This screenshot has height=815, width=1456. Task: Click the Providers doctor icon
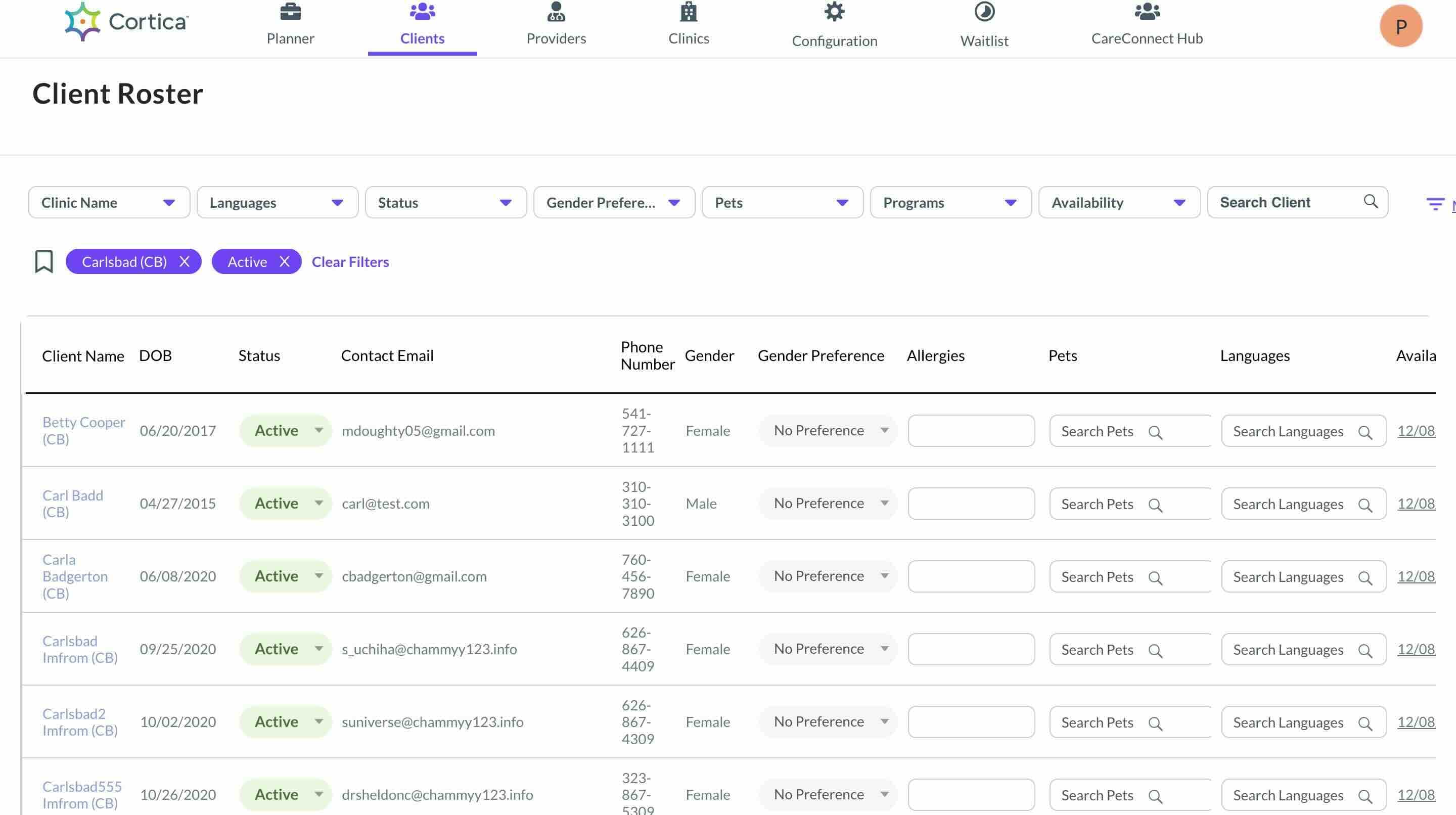(x=556, y=11)
